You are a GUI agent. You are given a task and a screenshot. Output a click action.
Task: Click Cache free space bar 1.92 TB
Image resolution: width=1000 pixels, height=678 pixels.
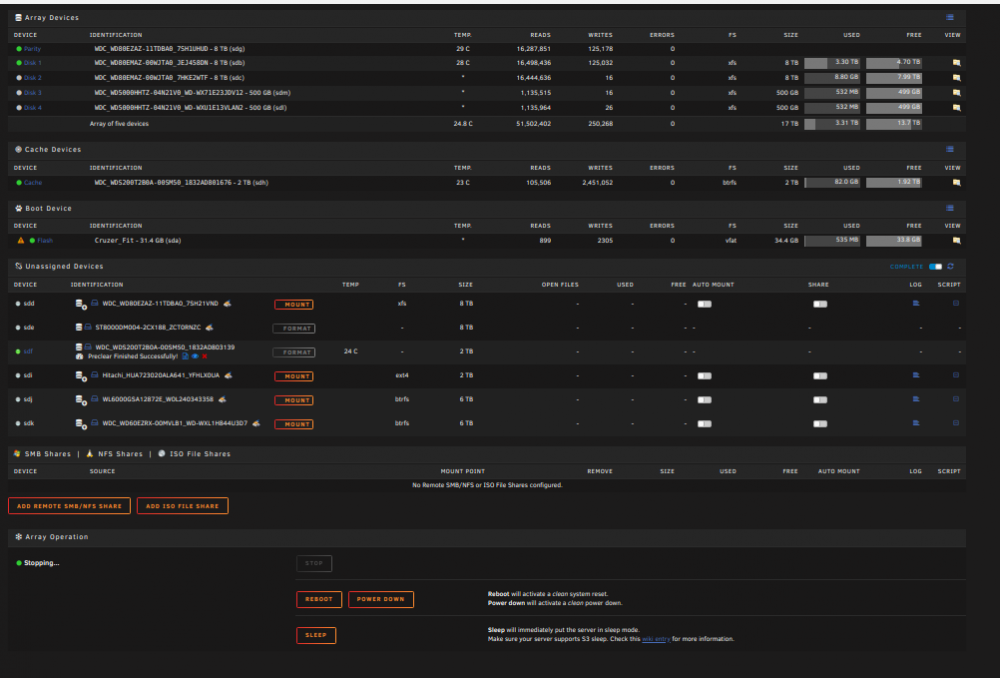click(893, 182)
